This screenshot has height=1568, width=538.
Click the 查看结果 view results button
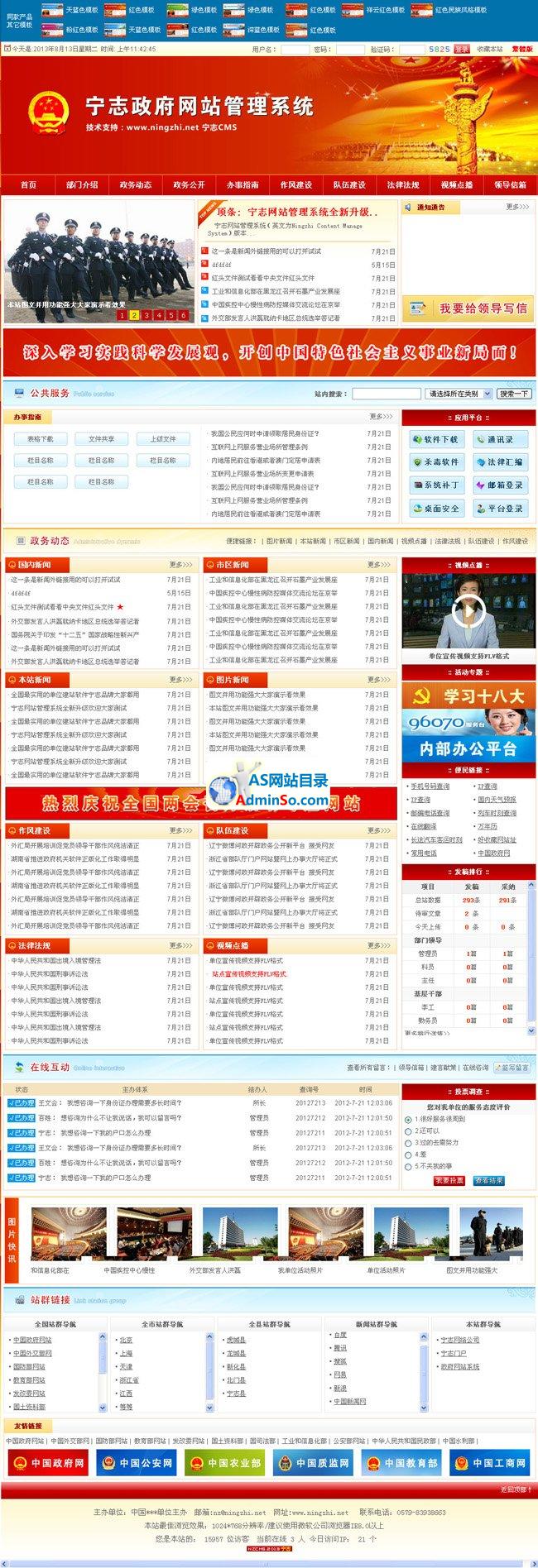[x=489, y=1181]
